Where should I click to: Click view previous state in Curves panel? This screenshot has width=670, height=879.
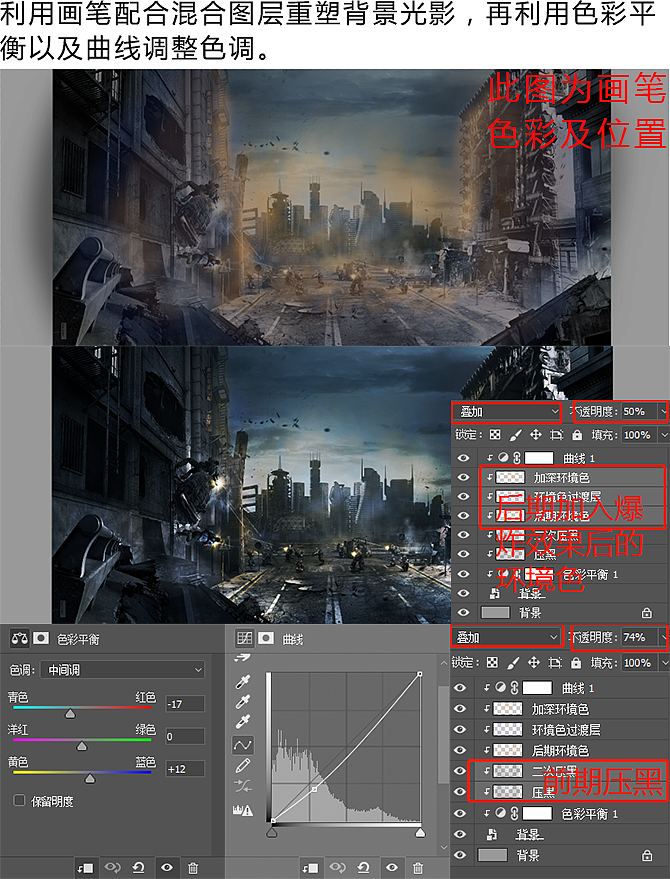pyautogui.click(x=337, y=868)
